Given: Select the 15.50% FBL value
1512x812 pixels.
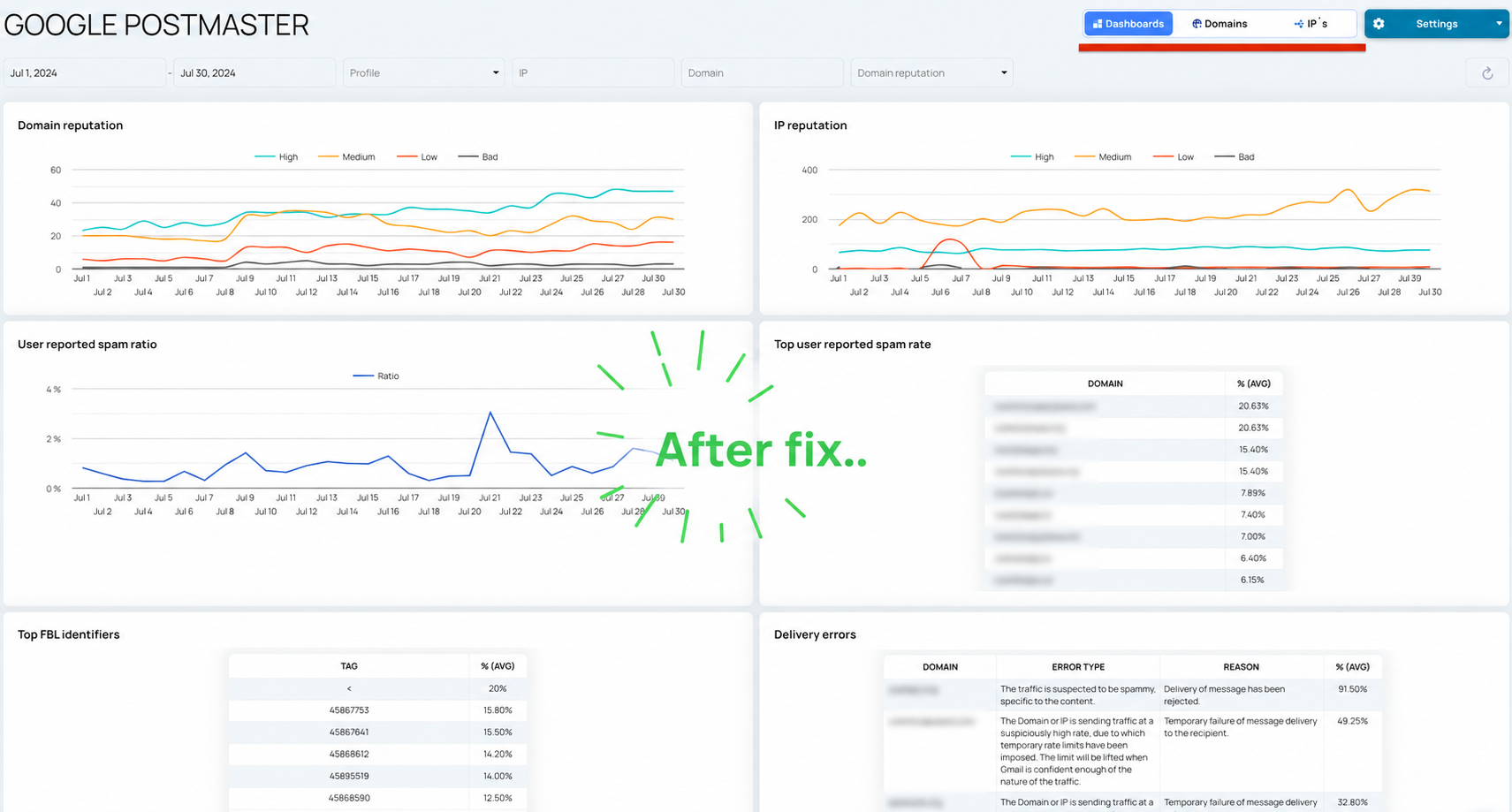Looking at the screenshot, I should [498, 732].
